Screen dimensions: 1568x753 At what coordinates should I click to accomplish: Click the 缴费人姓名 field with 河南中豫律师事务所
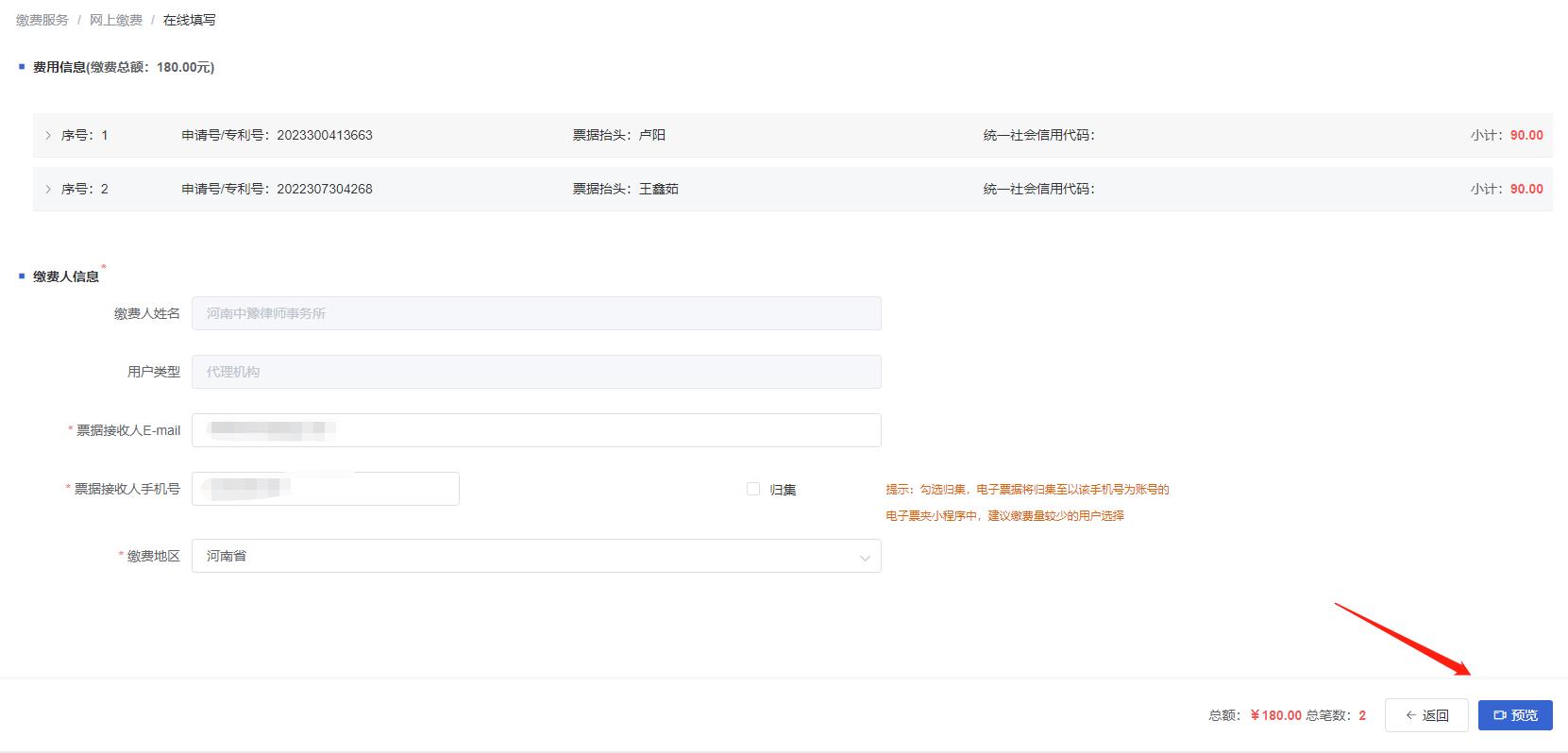(x=536, y=313)
